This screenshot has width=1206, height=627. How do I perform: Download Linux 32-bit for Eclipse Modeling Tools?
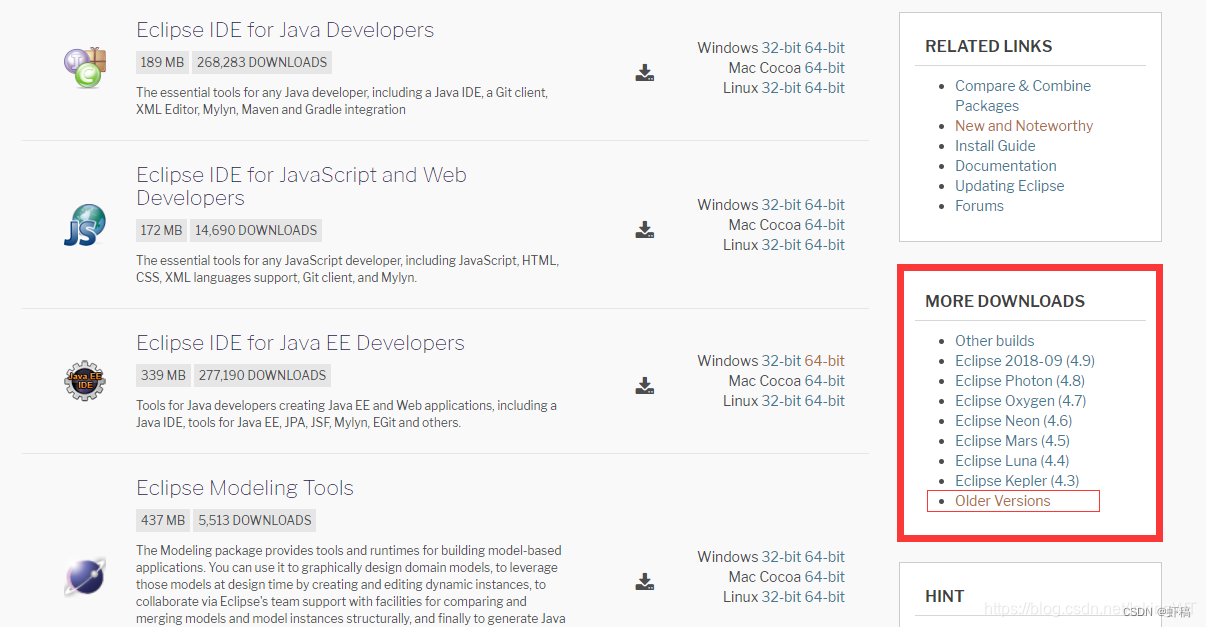(x=781, y=597)
